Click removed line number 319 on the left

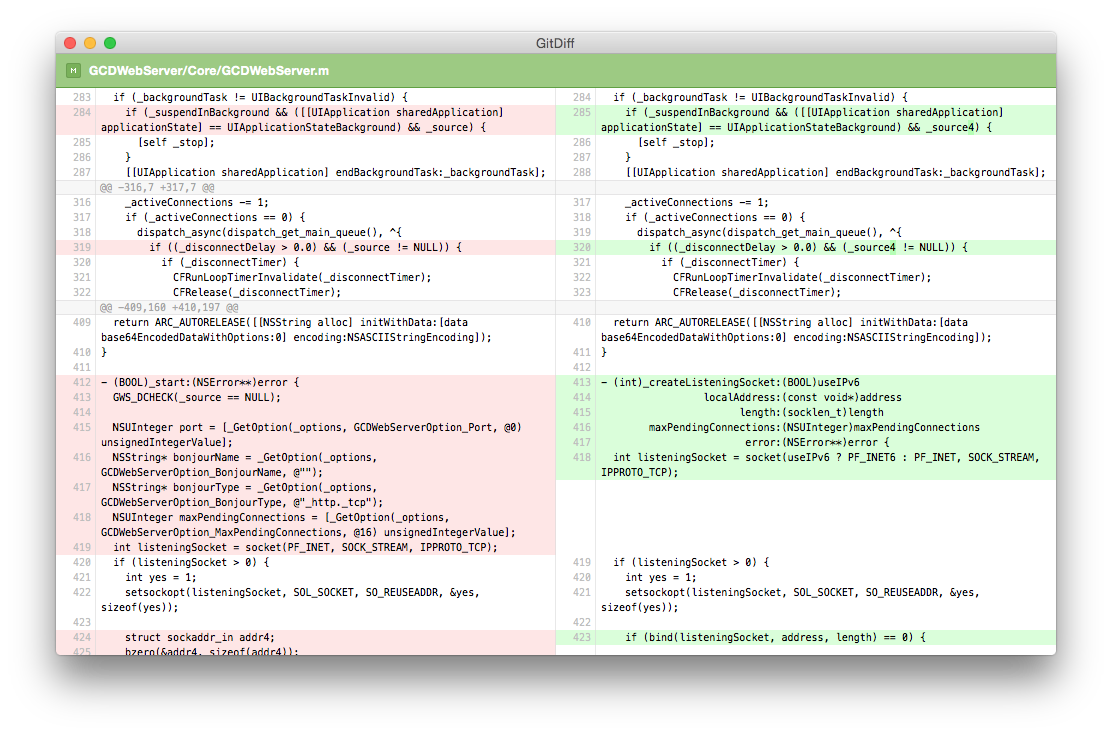pos(81,247)
